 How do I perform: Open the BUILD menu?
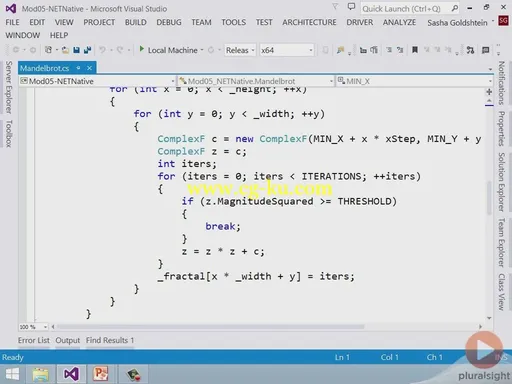(136, 22)
